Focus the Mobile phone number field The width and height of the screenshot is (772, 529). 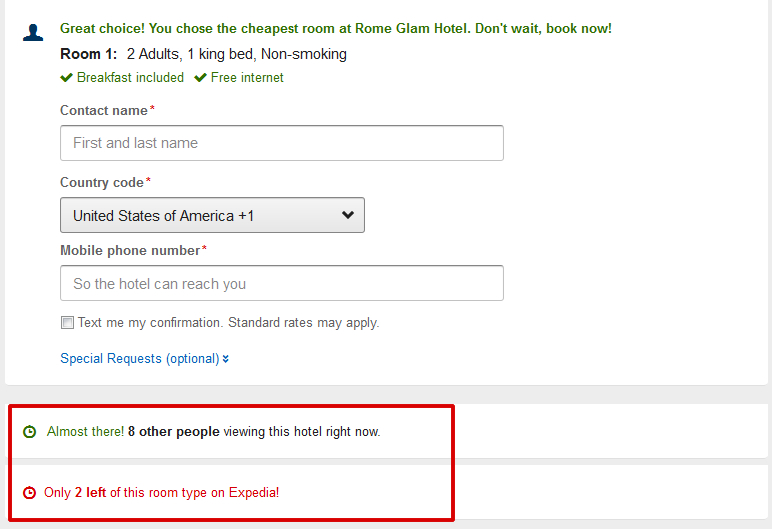pos(282,283)
